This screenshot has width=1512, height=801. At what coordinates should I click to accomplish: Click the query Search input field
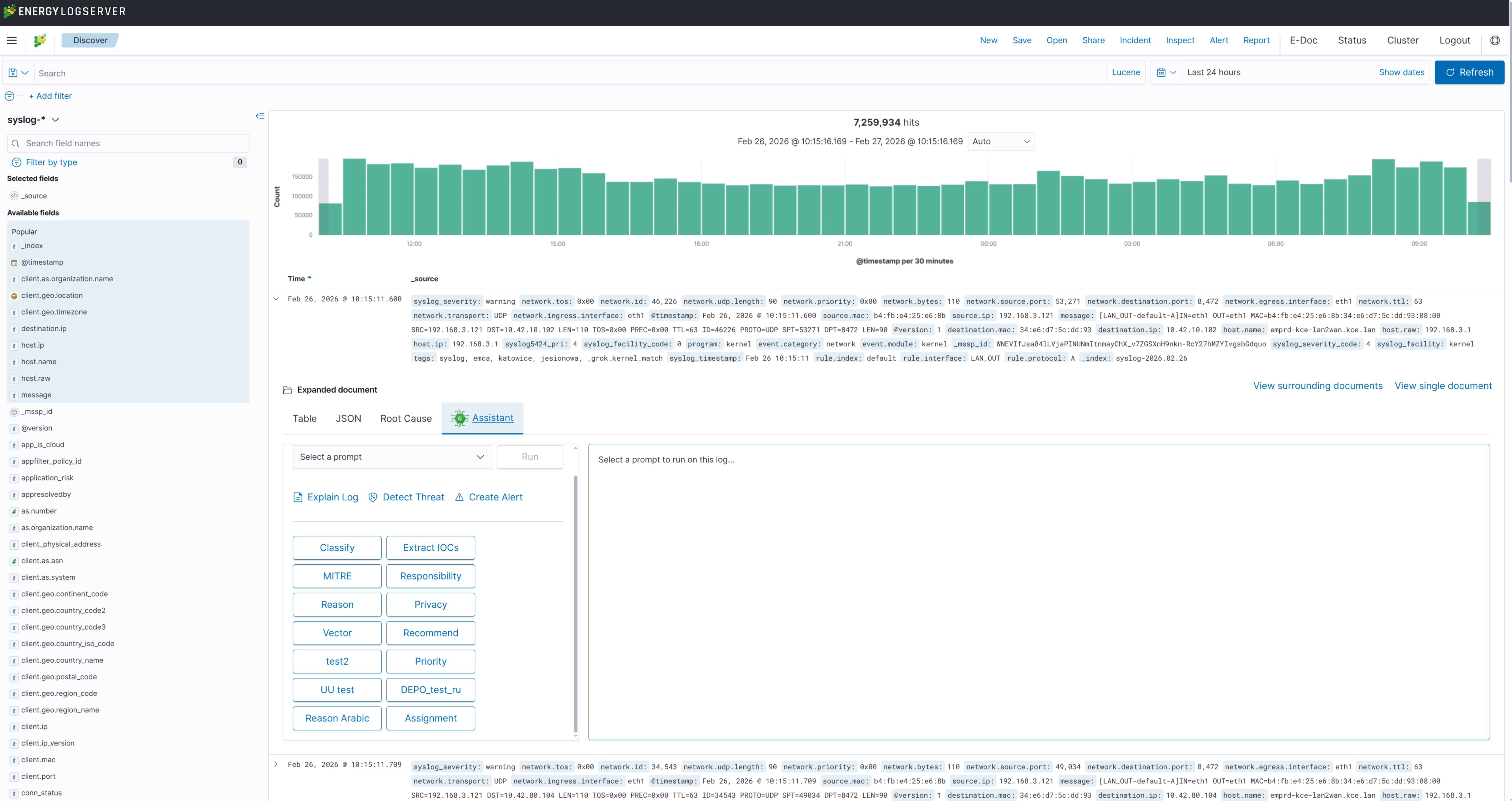[569, 73]
